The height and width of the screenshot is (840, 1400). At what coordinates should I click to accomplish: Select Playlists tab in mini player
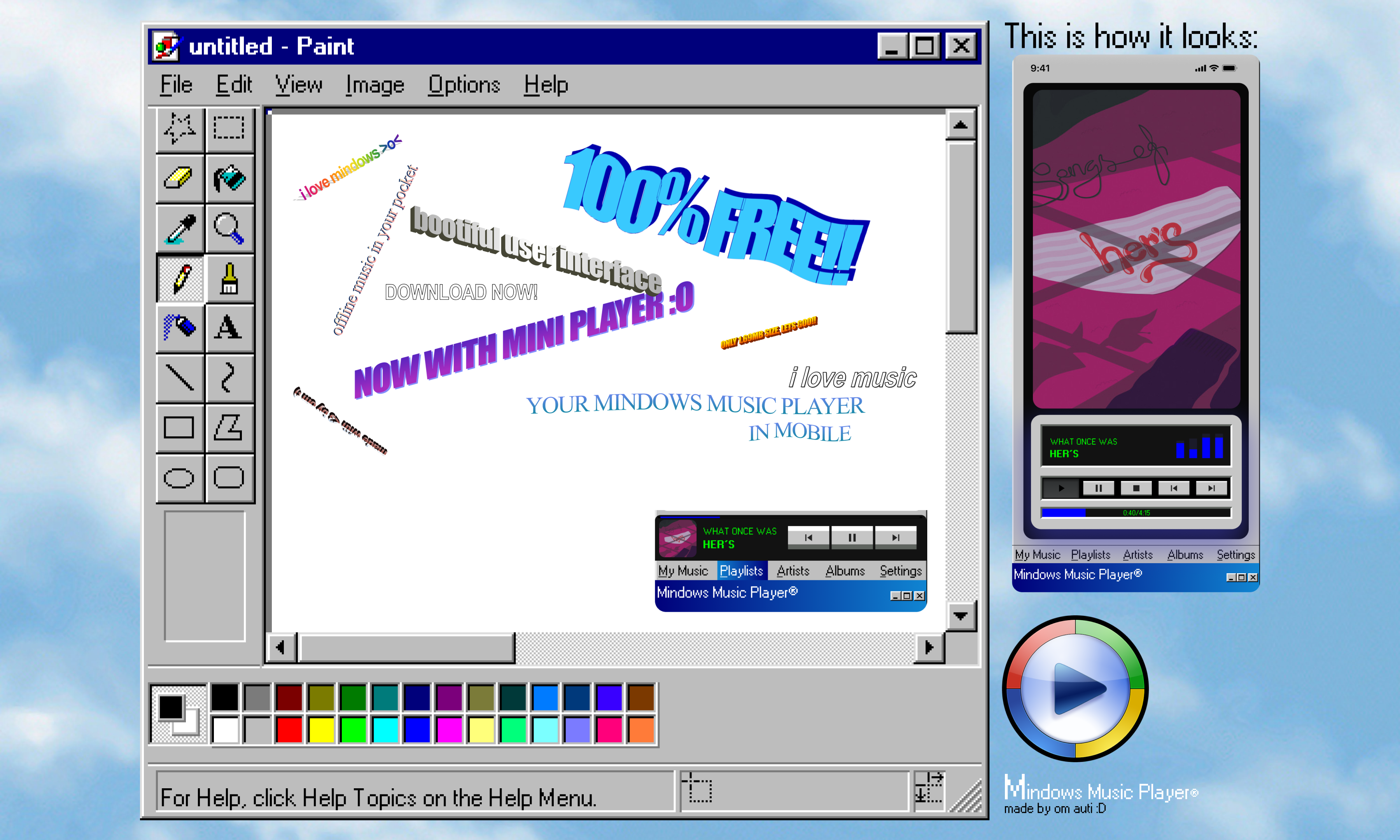click(741, 571)
